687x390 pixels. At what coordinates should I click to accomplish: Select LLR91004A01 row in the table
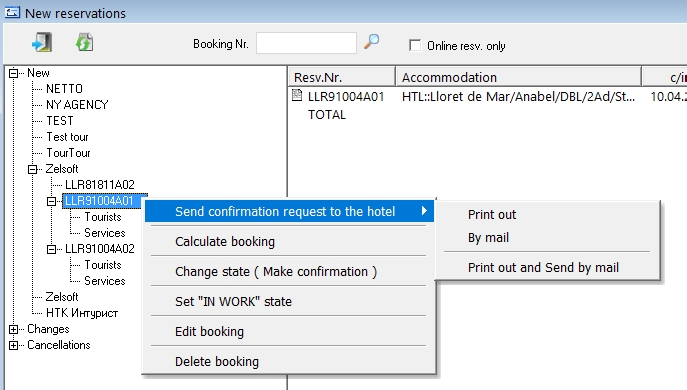coord(346,96)
